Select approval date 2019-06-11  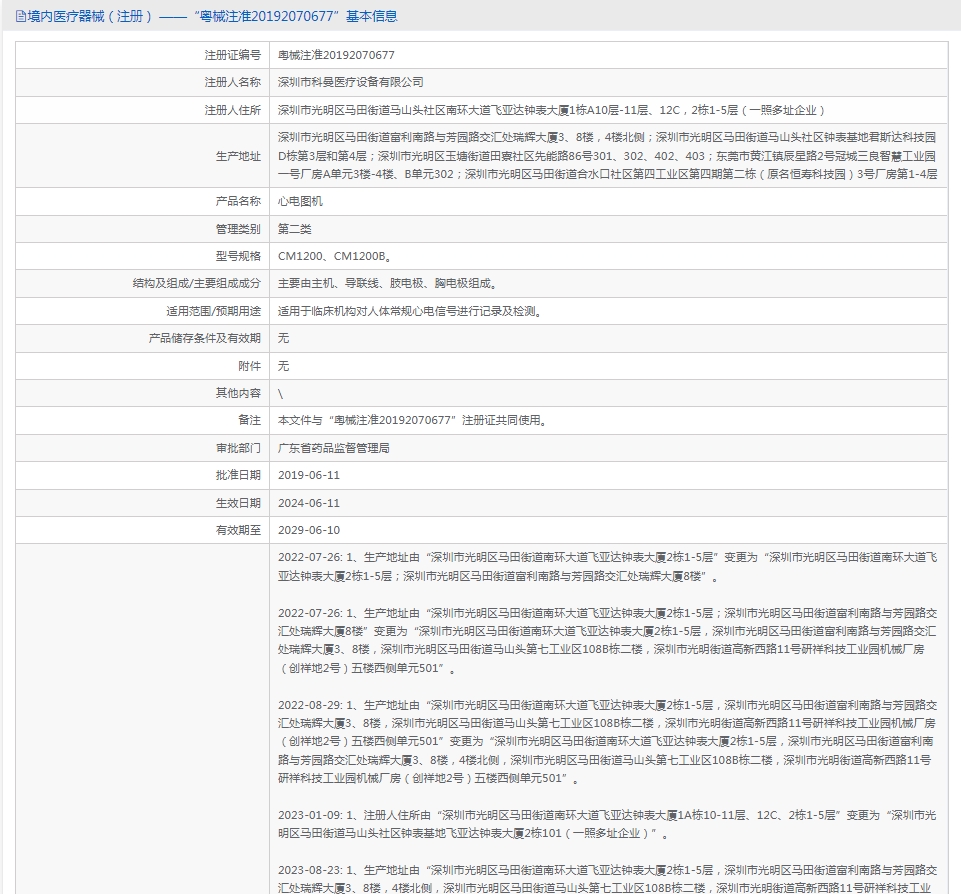coord(309,475)
